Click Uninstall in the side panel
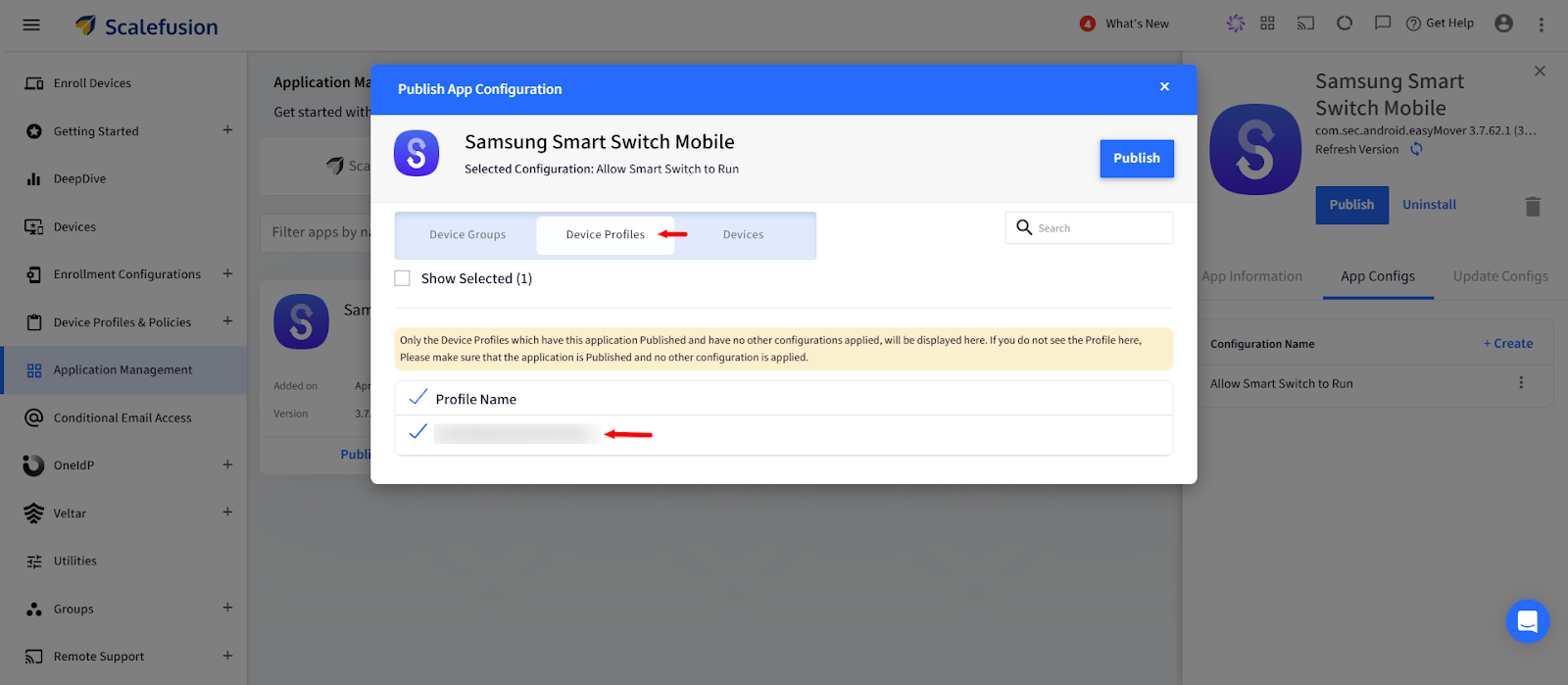Screen dimensions: 1568x685 coord(1429,205)
